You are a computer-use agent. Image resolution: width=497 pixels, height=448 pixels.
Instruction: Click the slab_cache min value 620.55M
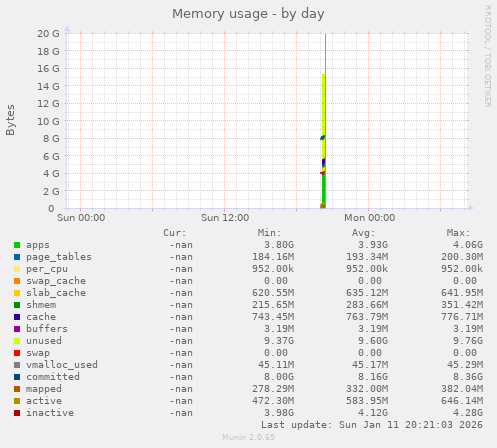click(273, 293)
